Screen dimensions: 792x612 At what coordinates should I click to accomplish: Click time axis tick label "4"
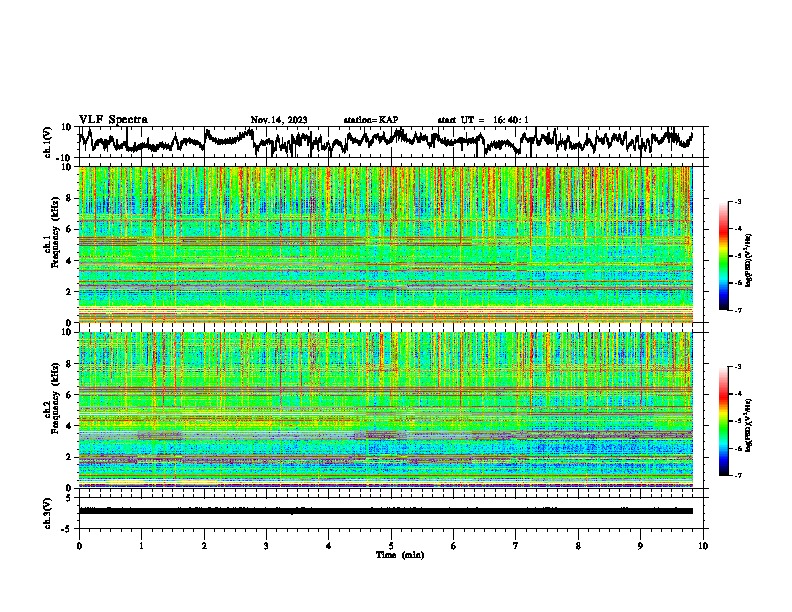click(x=329, y=546)
